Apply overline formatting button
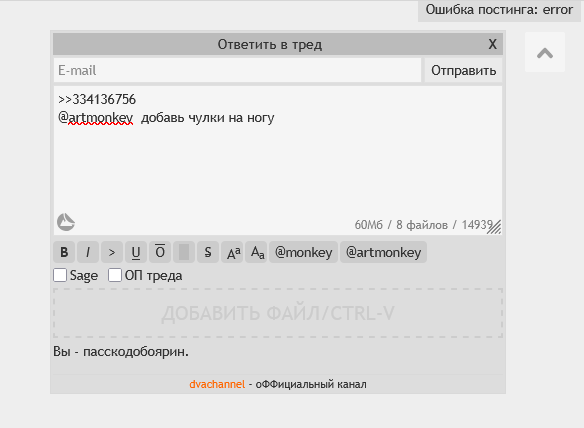Screen dimensions: 584x428 160,252
